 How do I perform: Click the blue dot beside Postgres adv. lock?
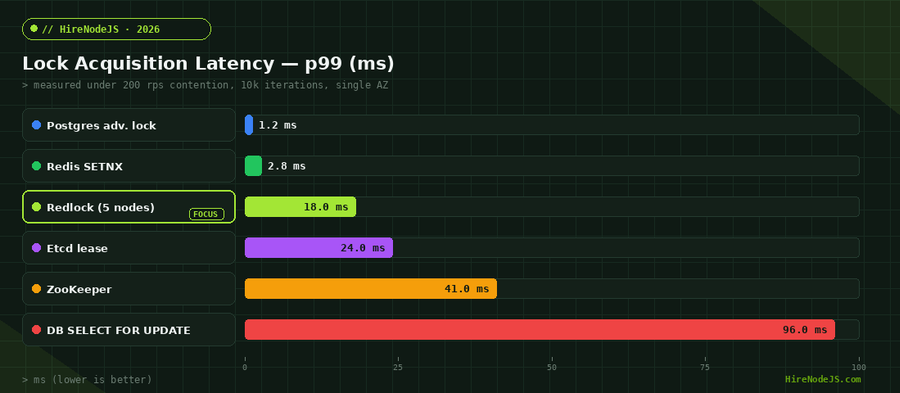[x=36, y=125]
